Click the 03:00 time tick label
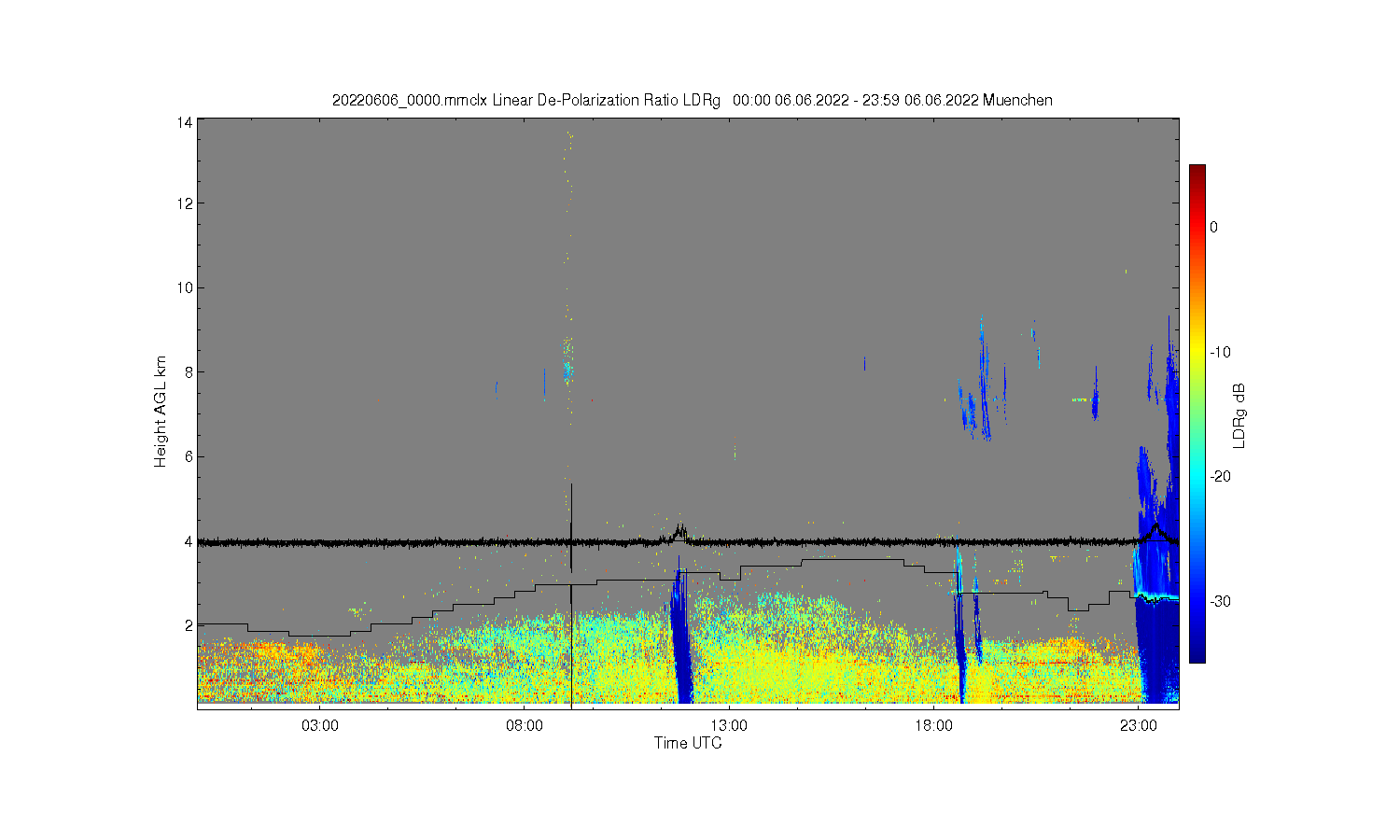 point(320,725)
